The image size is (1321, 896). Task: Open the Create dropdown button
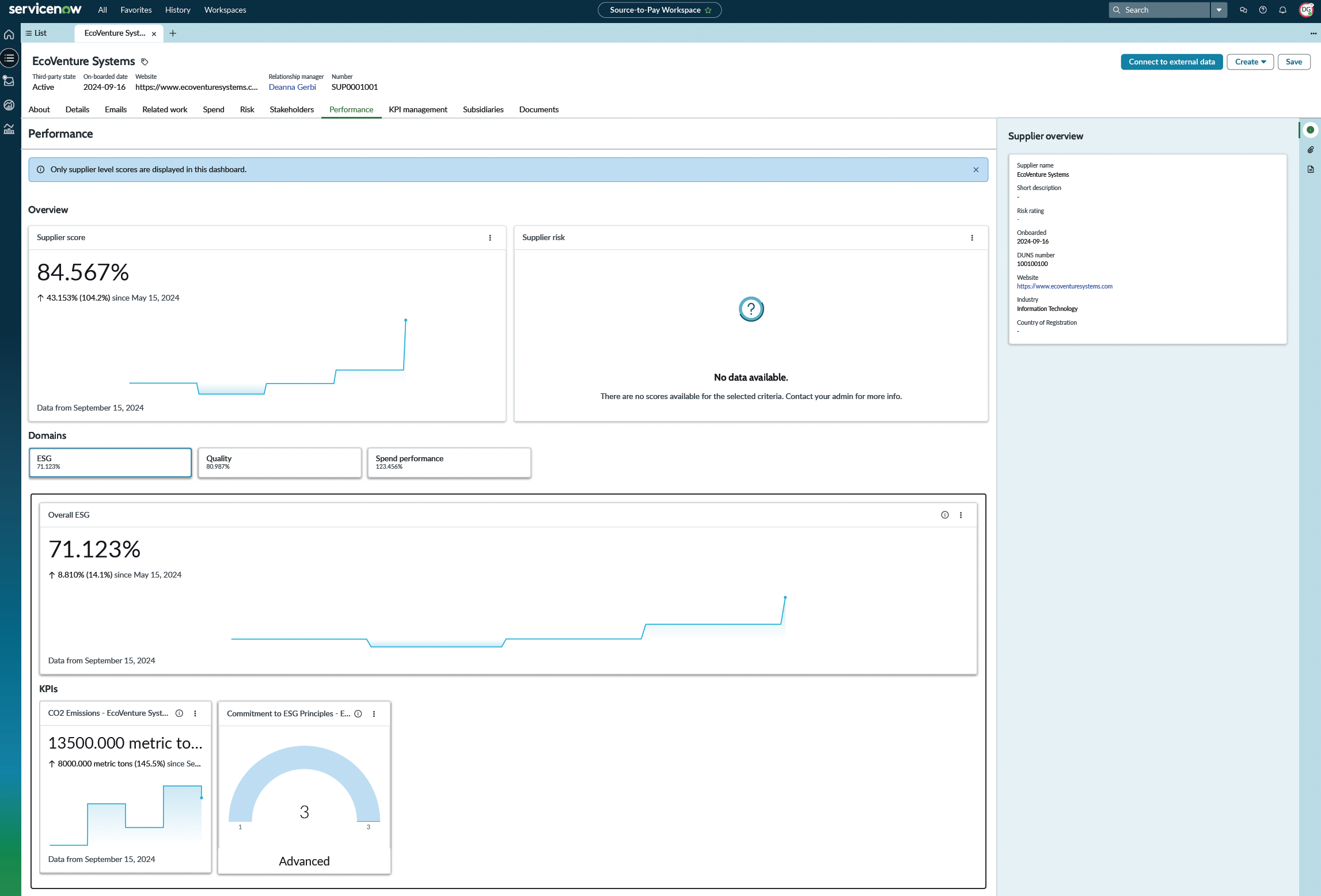[1250, 62]
